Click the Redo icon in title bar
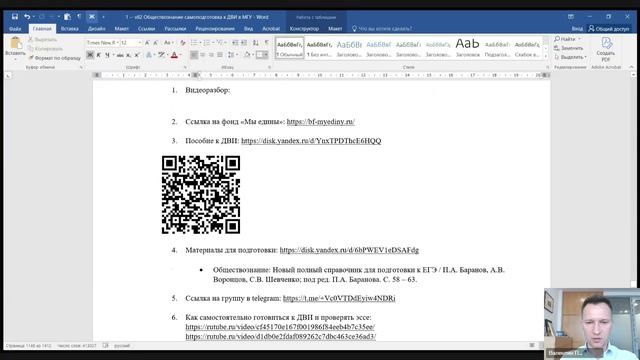 tap(42, 17)
